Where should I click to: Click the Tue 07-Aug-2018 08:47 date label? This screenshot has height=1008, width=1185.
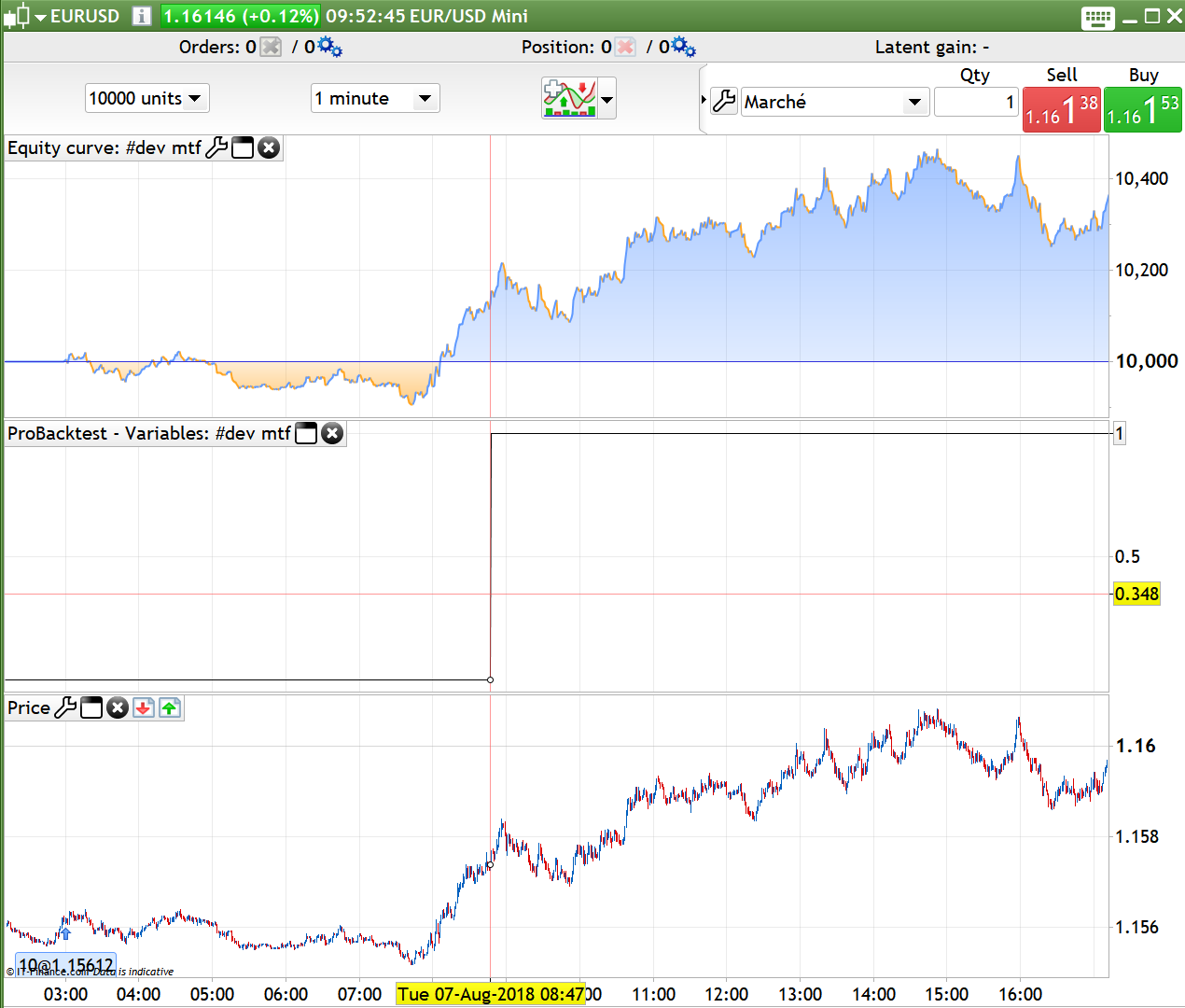click(x=491, y=994)
